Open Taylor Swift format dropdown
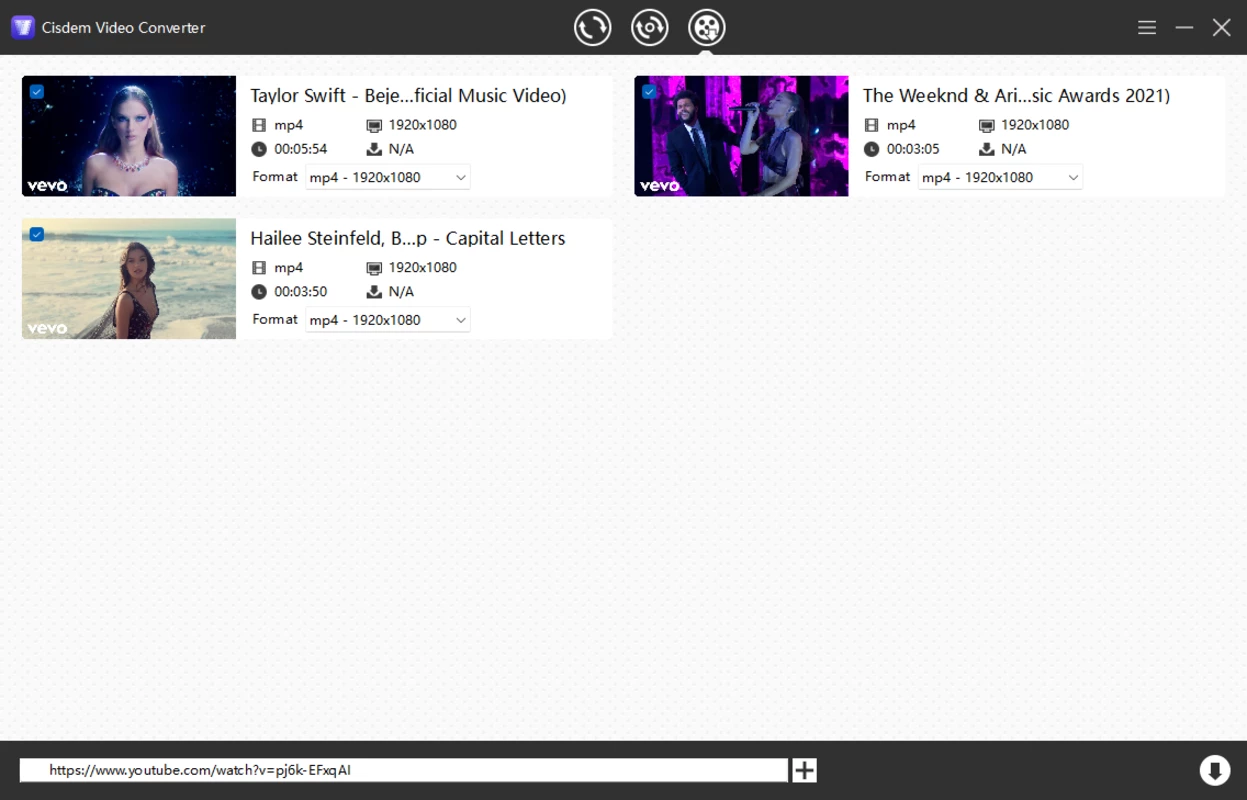Screen dimensions: 1247x800 point(387,177)
